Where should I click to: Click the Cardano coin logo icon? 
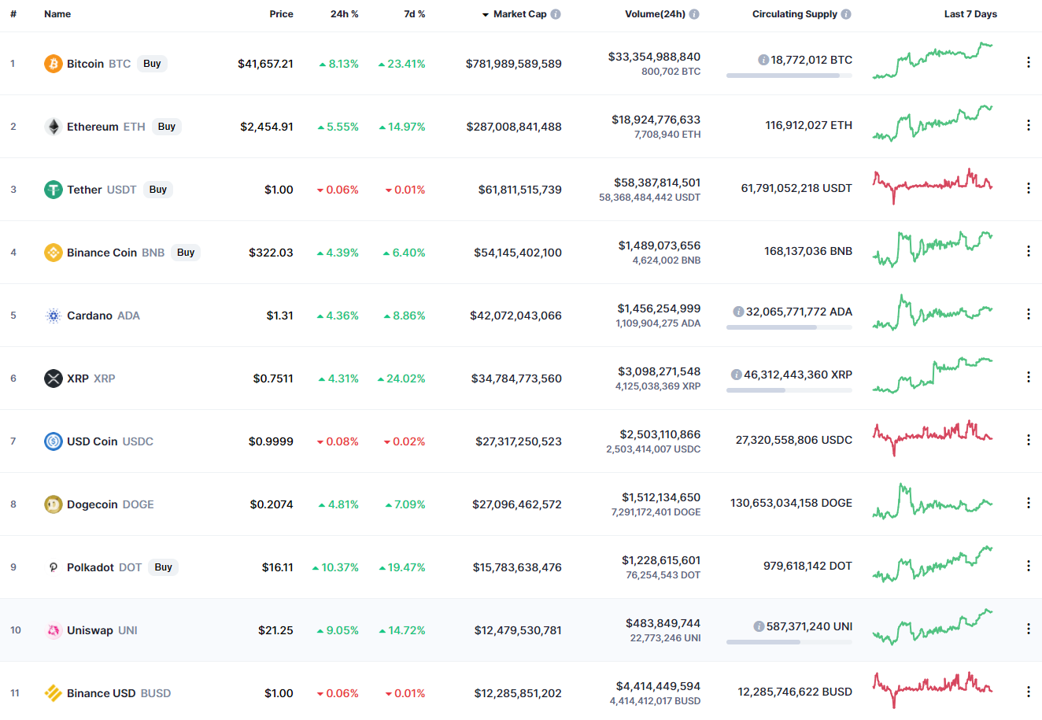pos(53,315)
